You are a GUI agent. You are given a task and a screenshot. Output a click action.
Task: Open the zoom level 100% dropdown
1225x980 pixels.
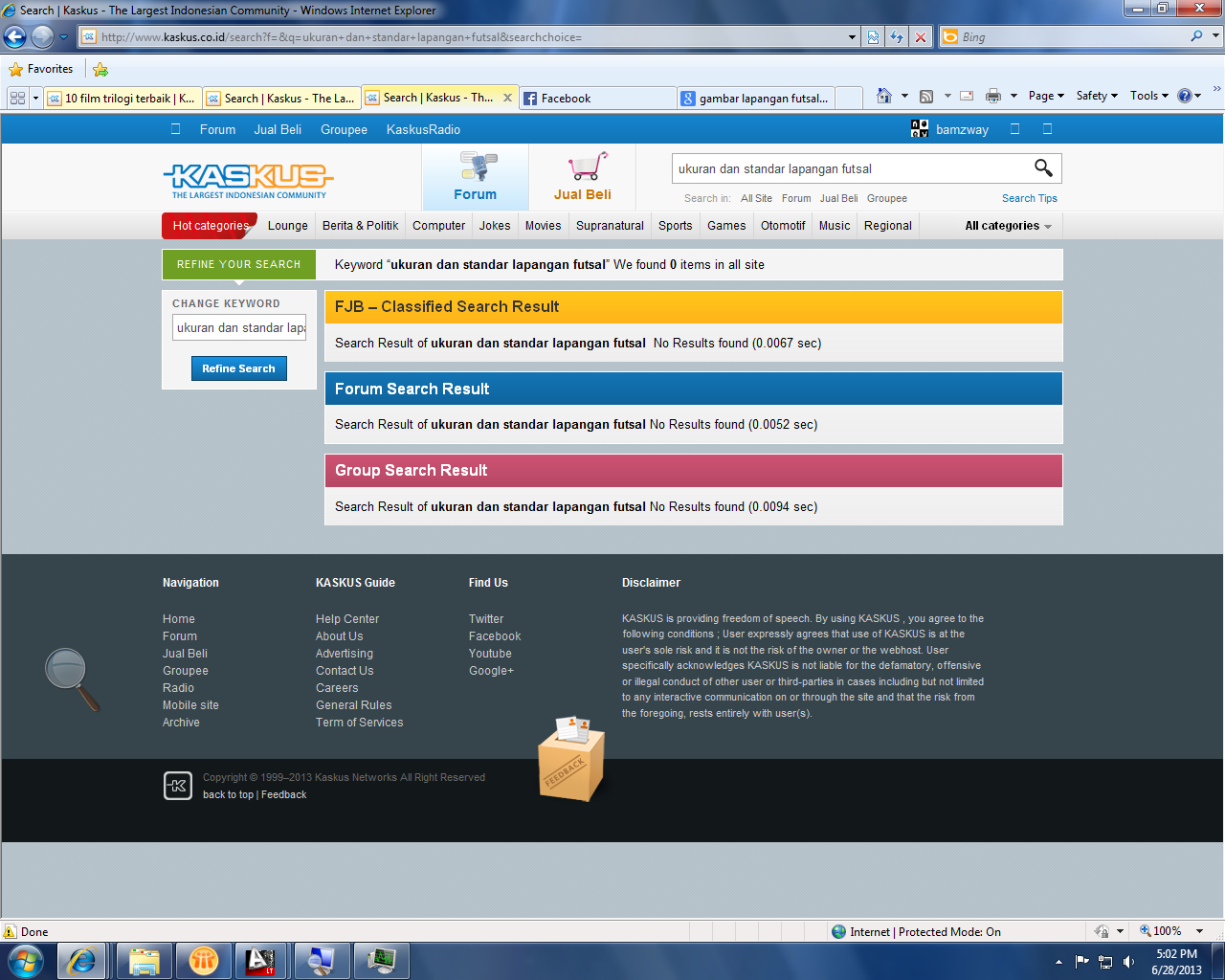point(1199,931)
